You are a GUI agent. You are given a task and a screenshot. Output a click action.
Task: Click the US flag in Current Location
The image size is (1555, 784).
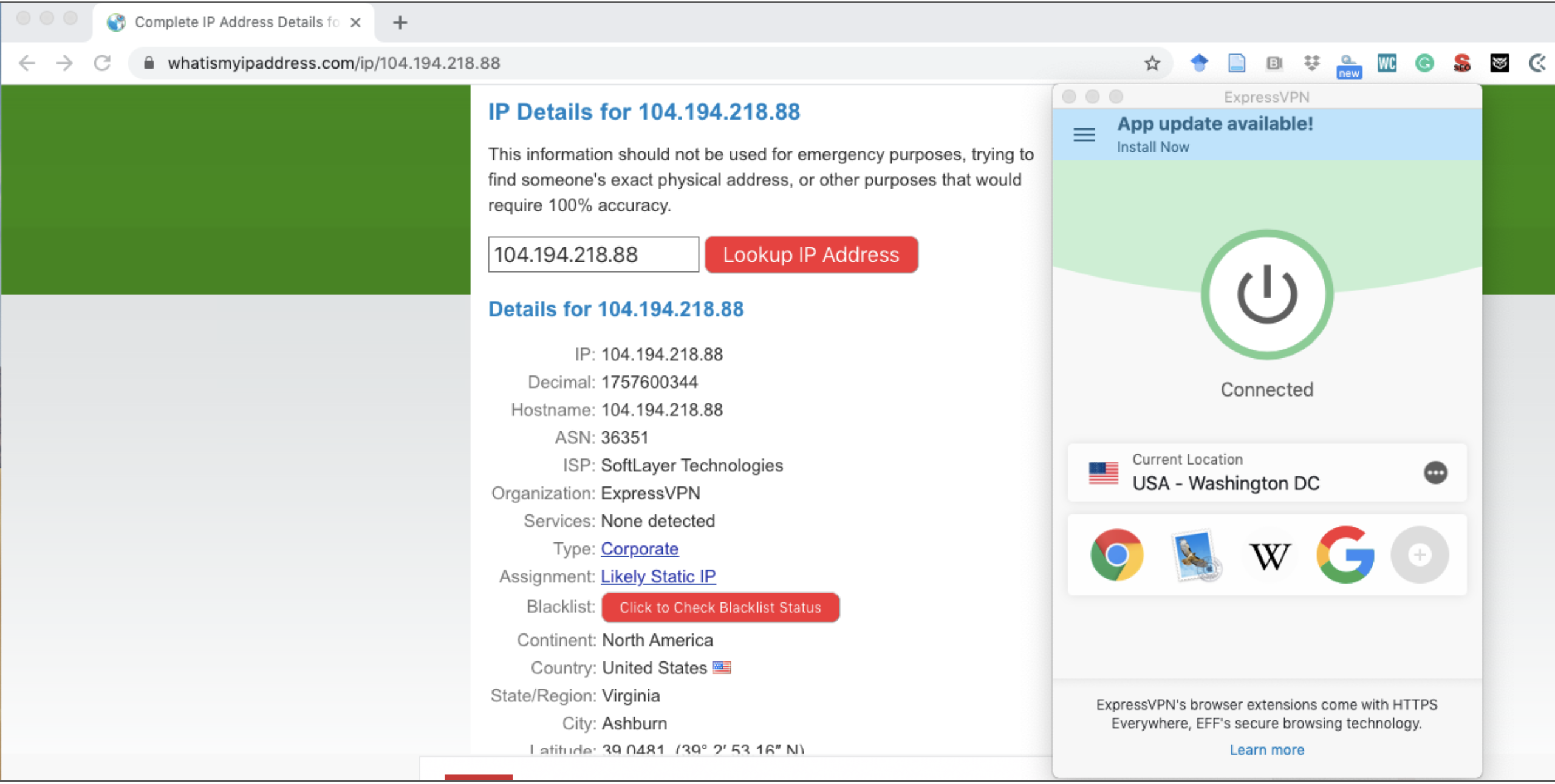click(x=1103, y=473)
